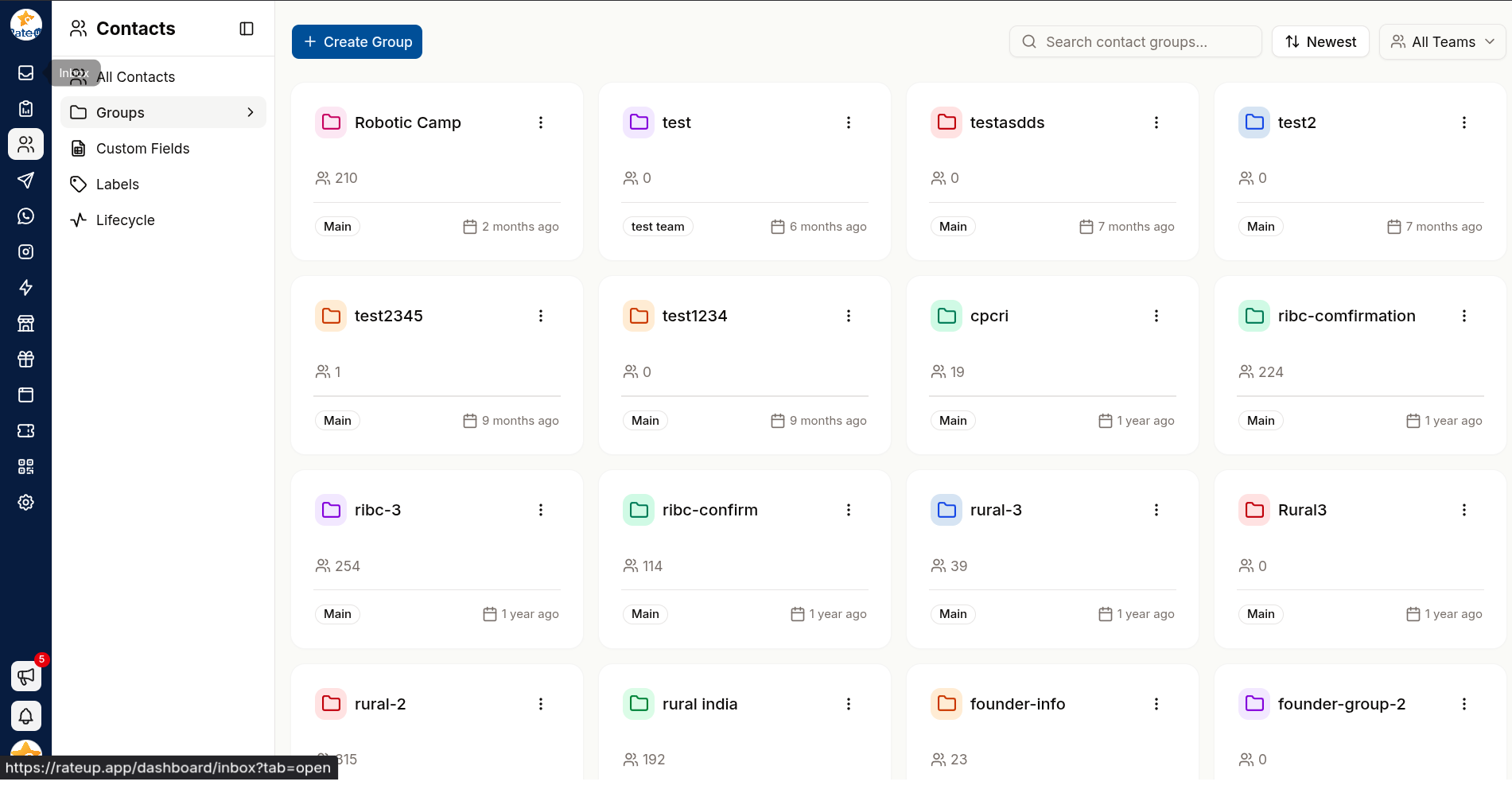Open options menu for Robotic Camp group
This screenshot has height=797, width=1512.
[x=541, y=122]
